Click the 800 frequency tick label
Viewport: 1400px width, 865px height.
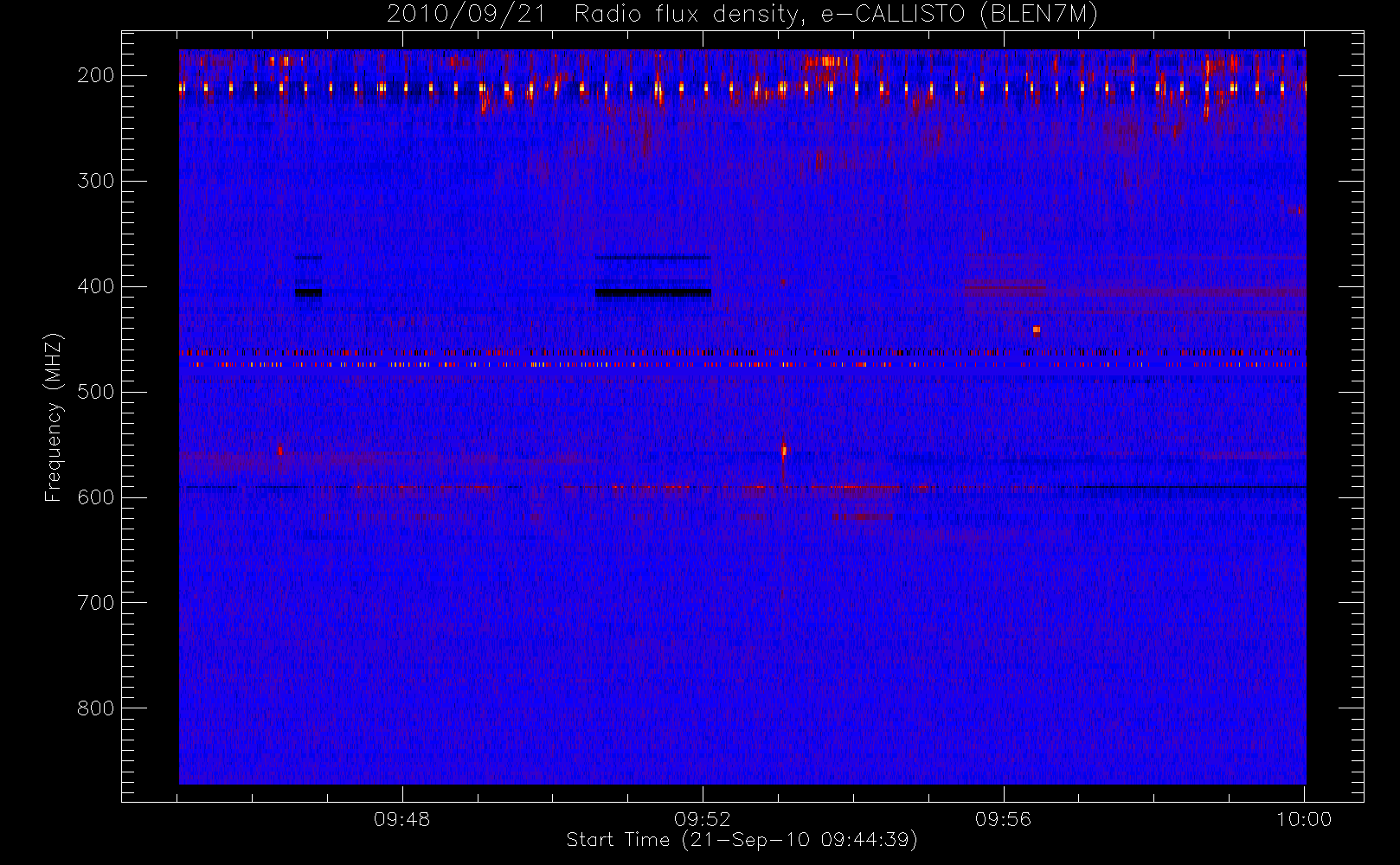(x=95, y=708)
